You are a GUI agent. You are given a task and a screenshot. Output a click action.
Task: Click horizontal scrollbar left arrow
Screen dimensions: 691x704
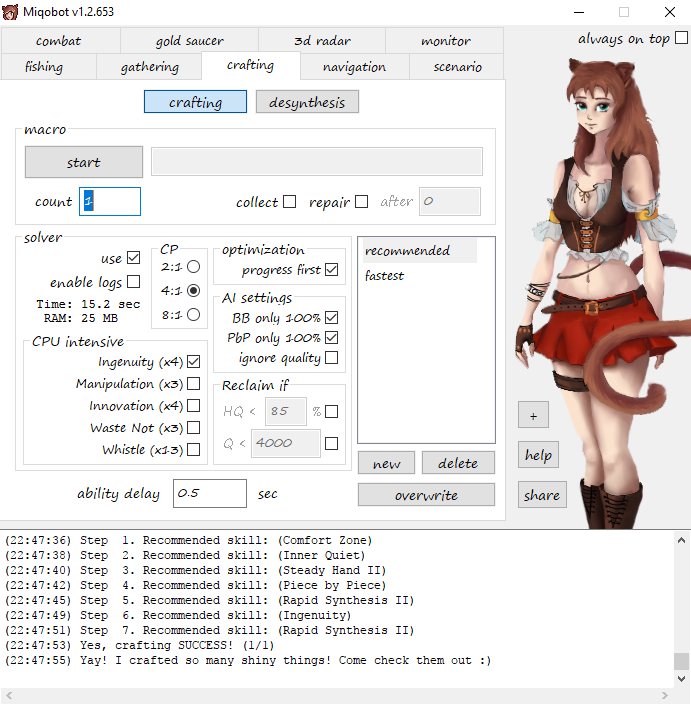9,695
